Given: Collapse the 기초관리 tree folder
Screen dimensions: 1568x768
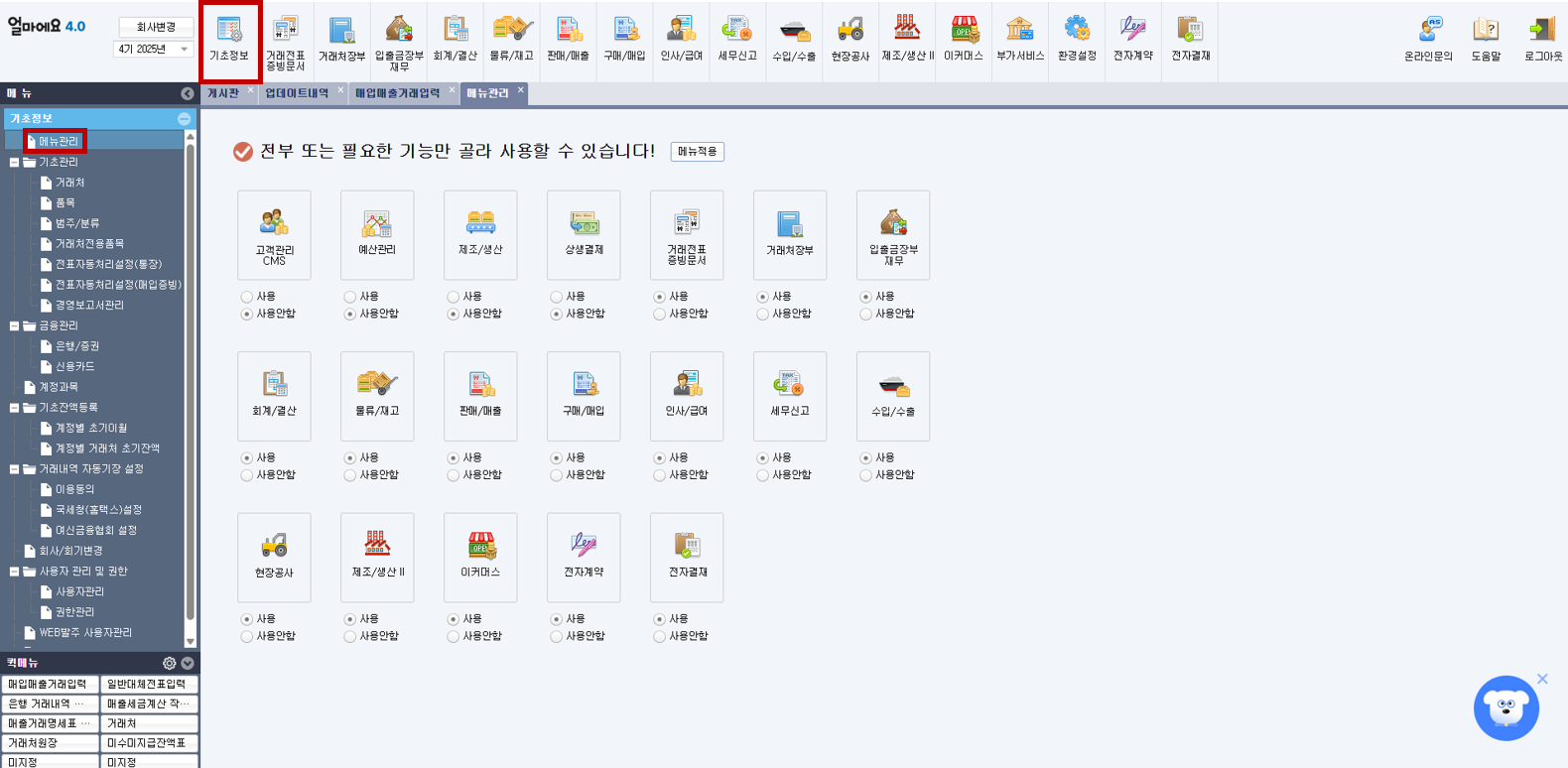Looking at the screenshot, I should tap(14, 162).
